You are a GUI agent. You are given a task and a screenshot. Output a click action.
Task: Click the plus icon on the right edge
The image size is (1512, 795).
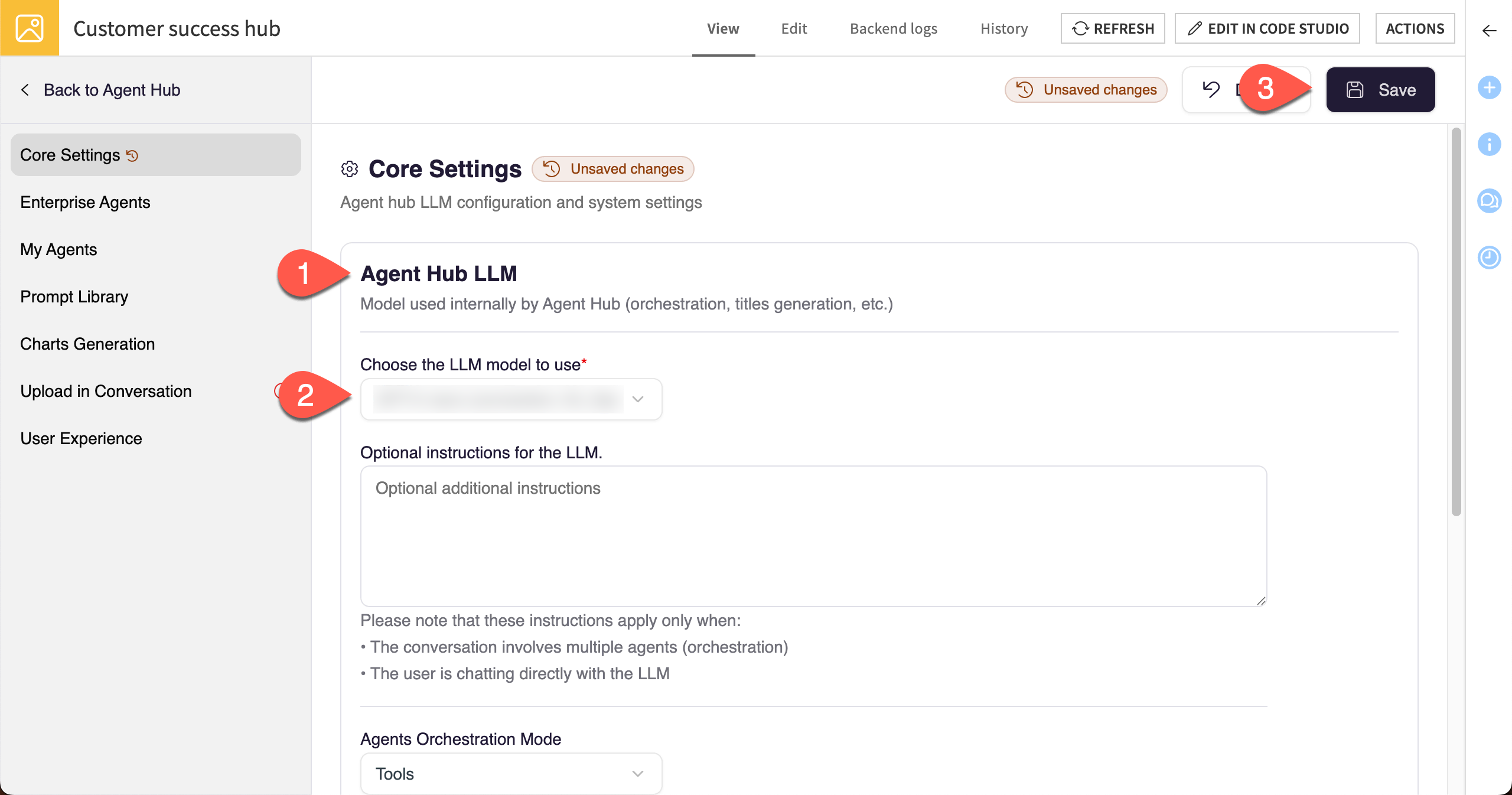[x=1490, y=87]
